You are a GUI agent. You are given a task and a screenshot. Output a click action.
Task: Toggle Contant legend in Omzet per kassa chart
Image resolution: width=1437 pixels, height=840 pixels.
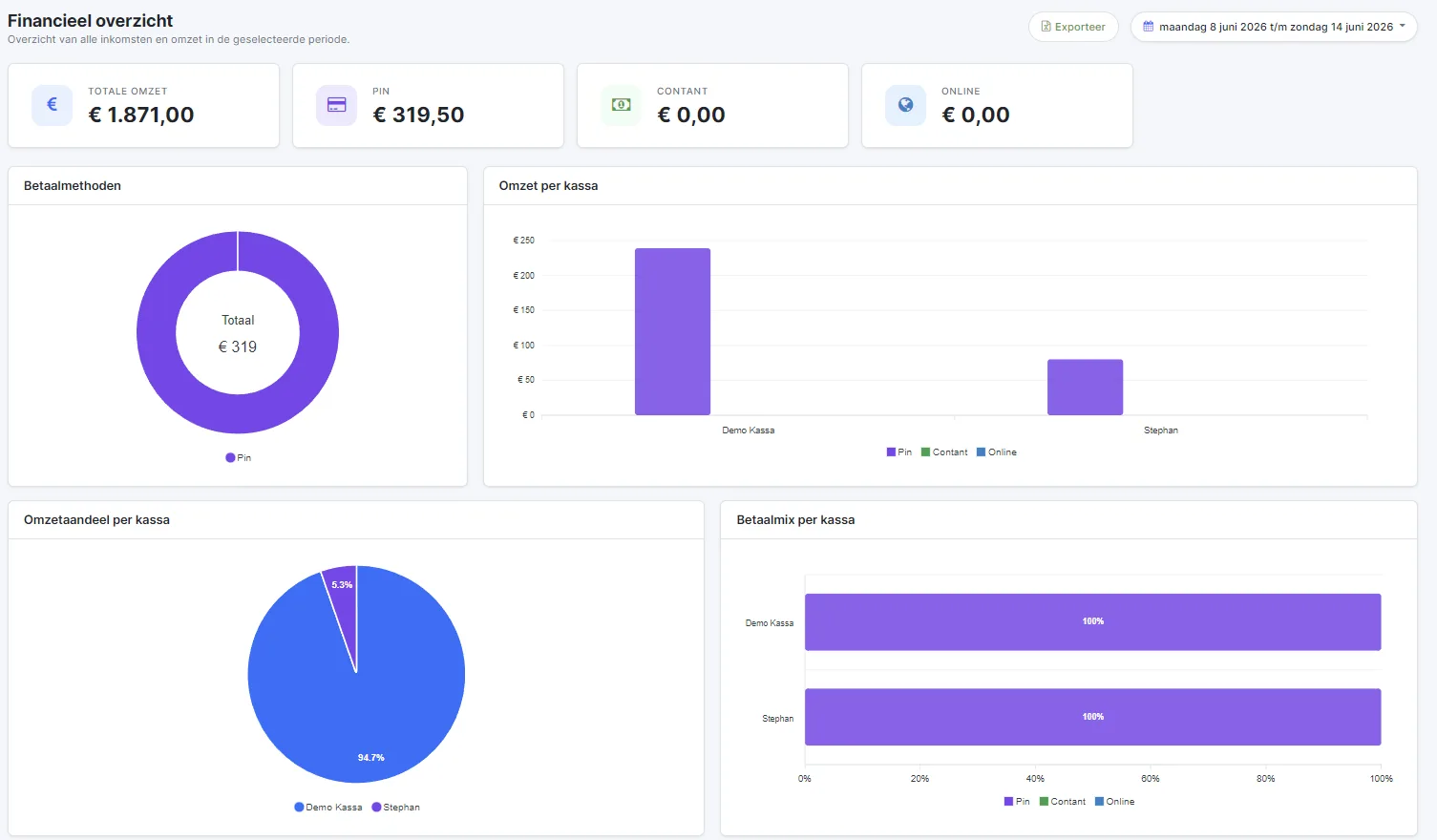(944, 452)
